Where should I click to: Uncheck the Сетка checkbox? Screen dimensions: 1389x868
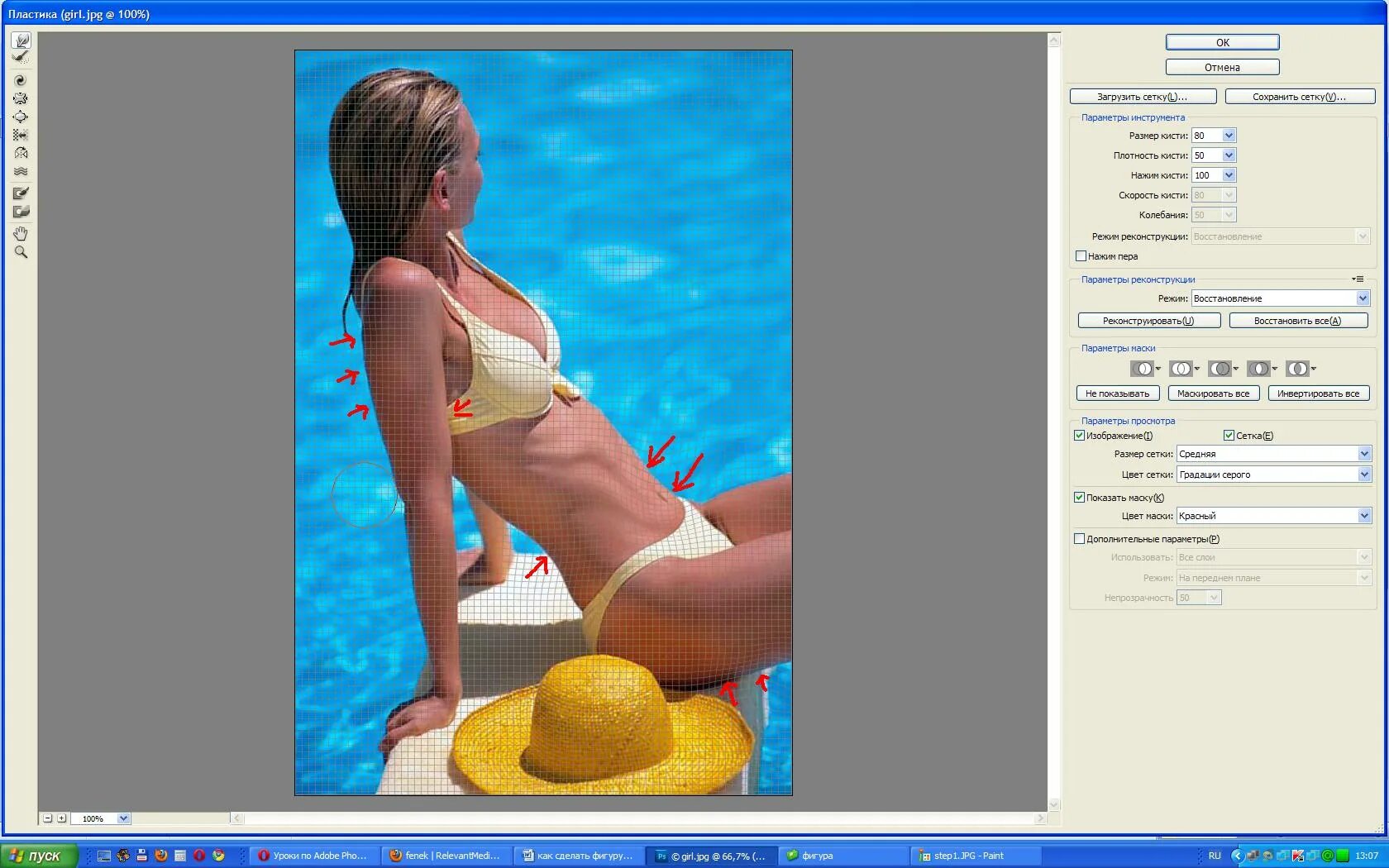coord(1229,436)
